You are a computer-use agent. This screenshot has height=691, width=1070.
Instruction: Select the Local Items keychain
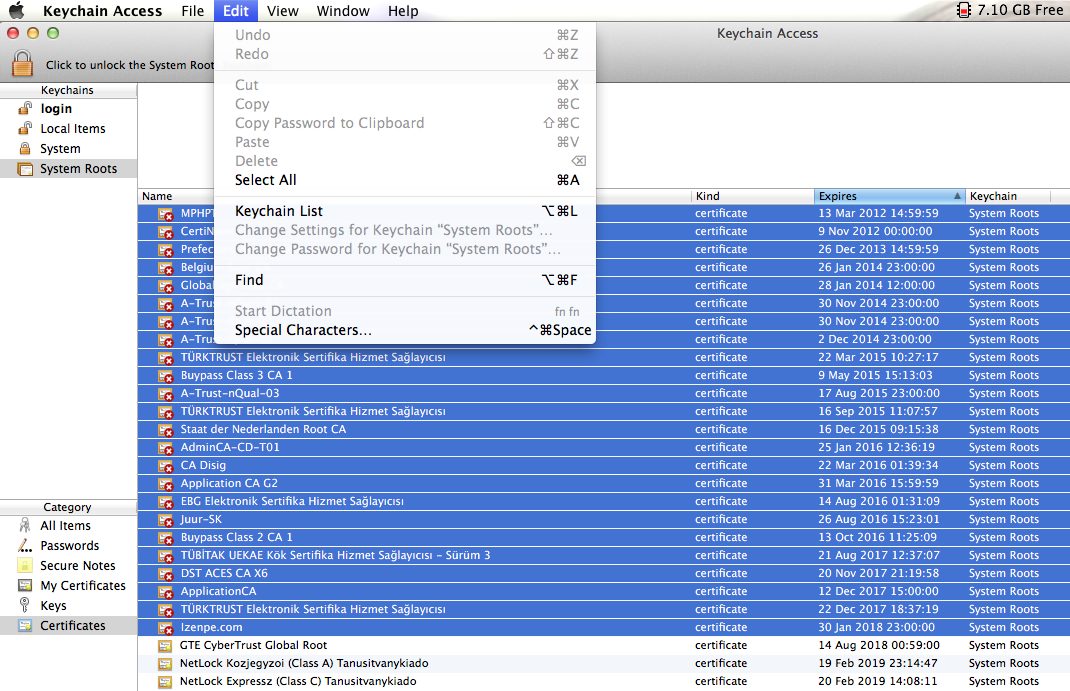tap(68, 128)
